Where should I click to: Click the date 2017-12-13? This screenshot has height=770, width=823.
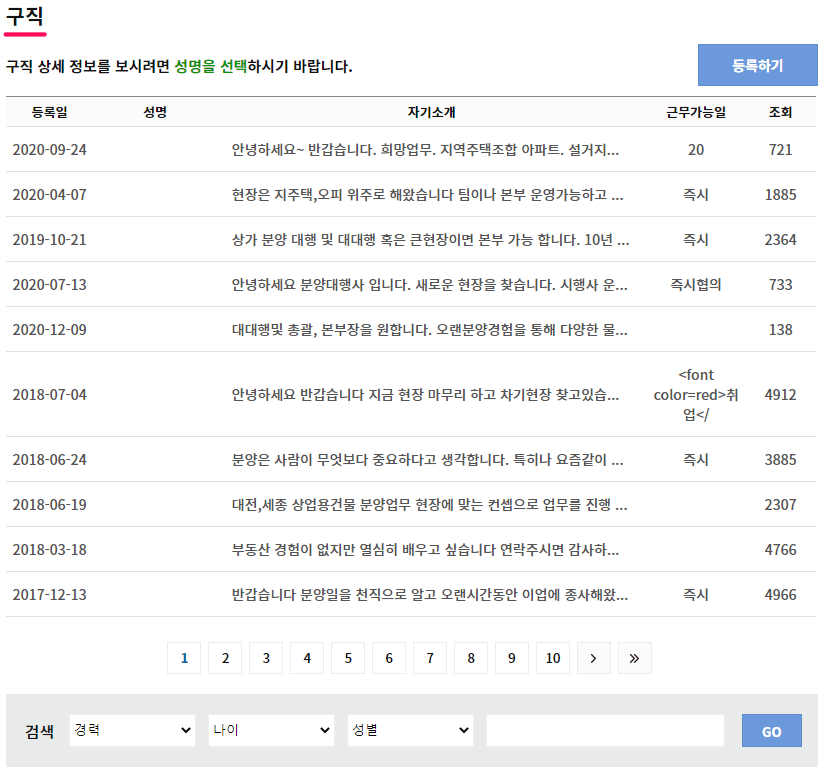pyautogui.click(x=49, y=595)
